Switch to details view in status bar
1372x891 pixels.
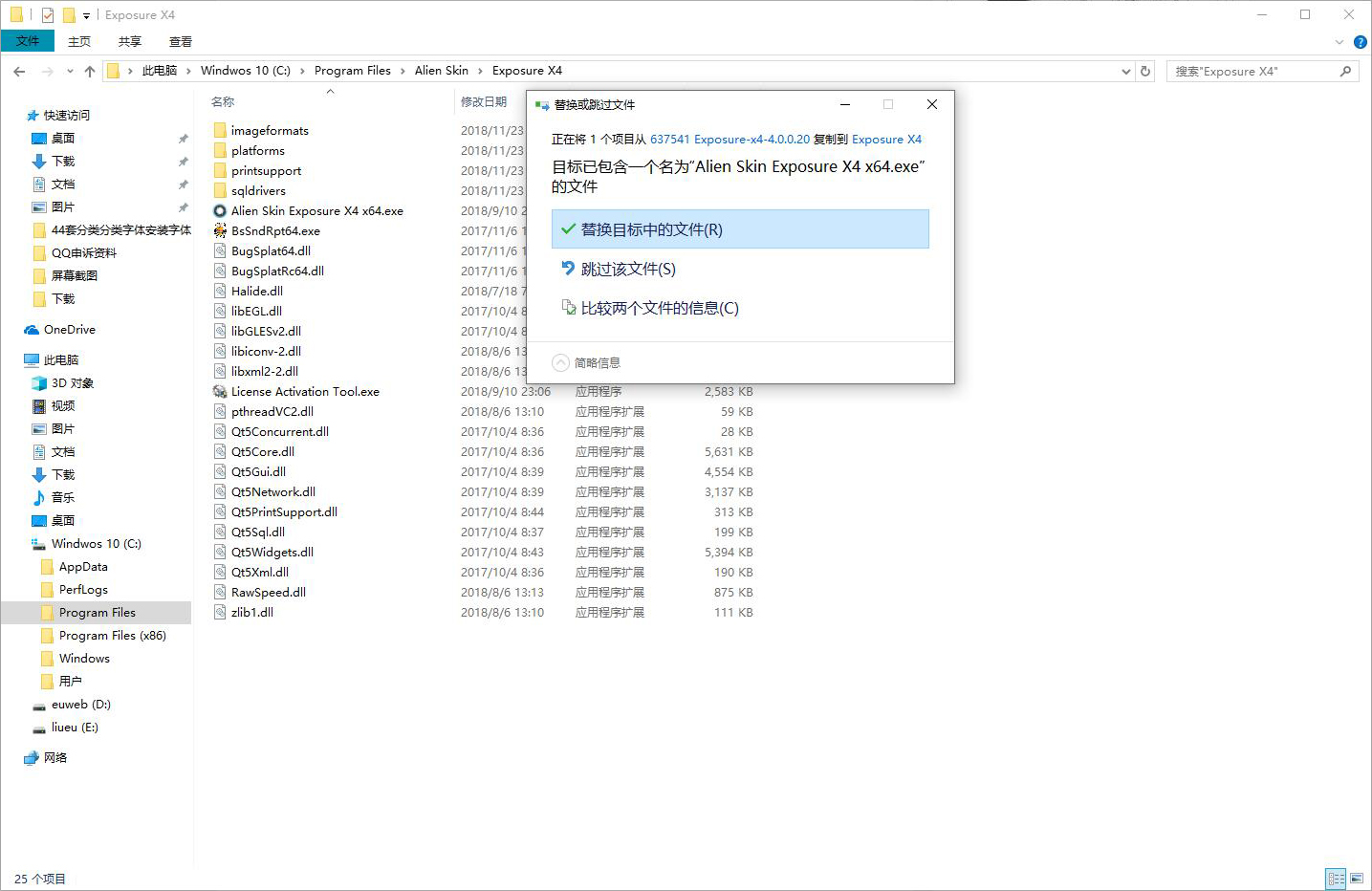coord(1336,879)
